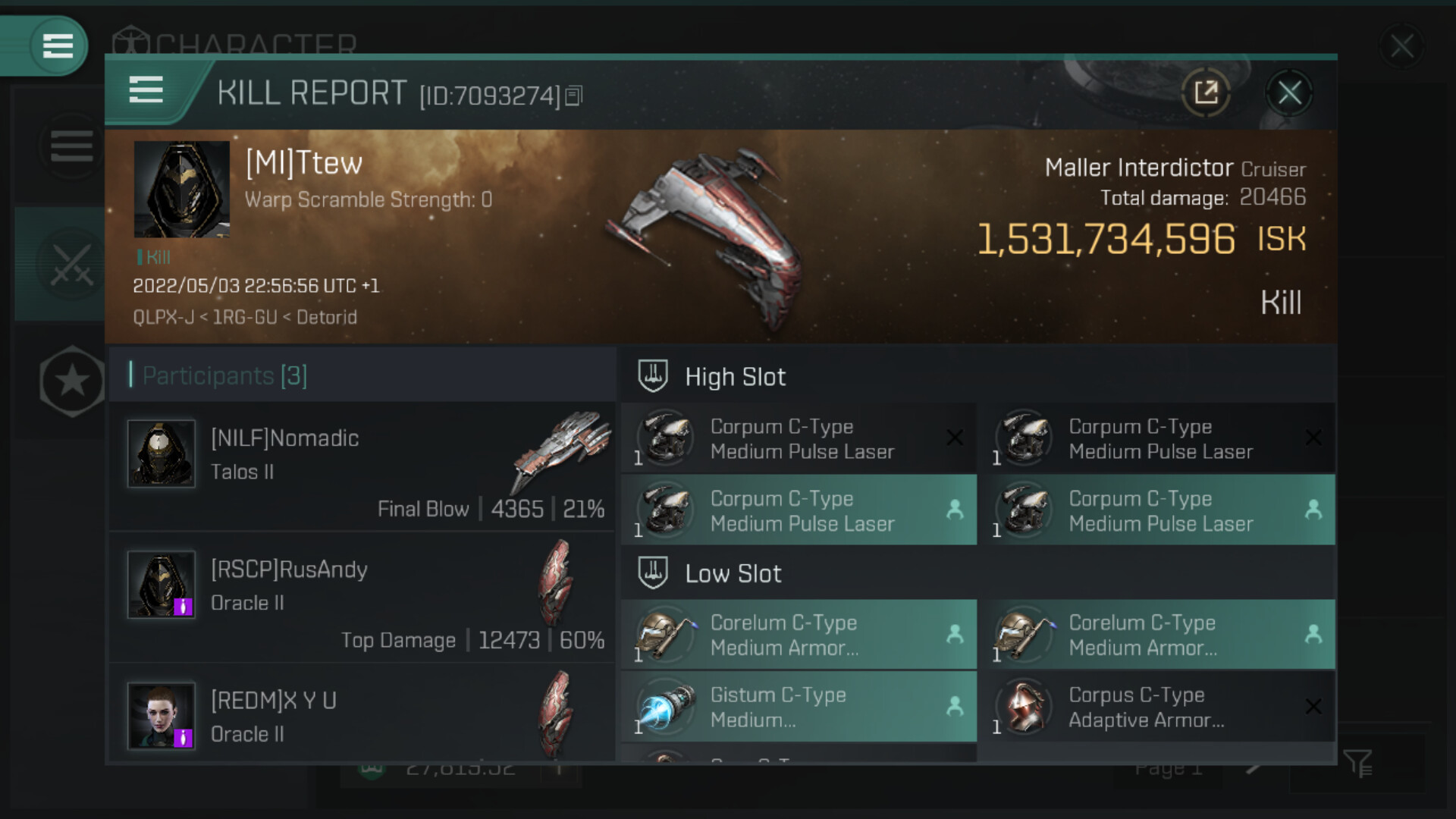
Task: Select first destroyed Corpum C-Type Pulse Laser
Action: coord(799,438)
